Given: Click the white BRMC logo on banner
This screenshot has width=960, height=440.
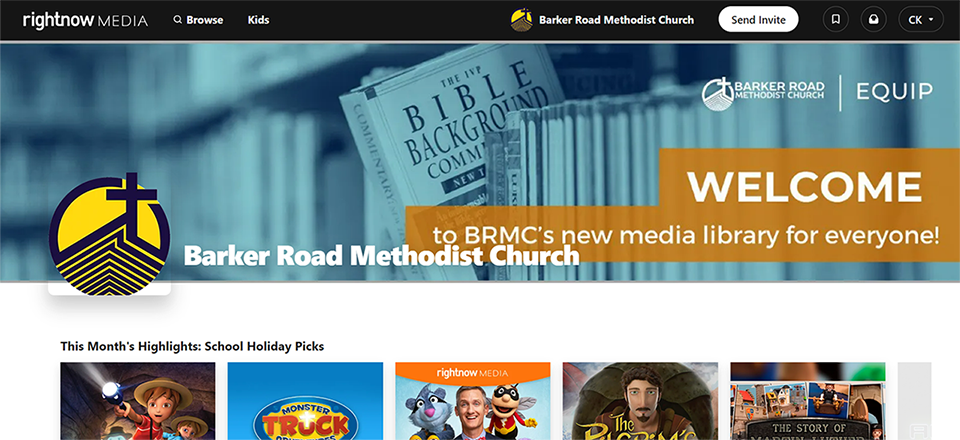Looking at the screenshot, I should click(x=763, y=93).
